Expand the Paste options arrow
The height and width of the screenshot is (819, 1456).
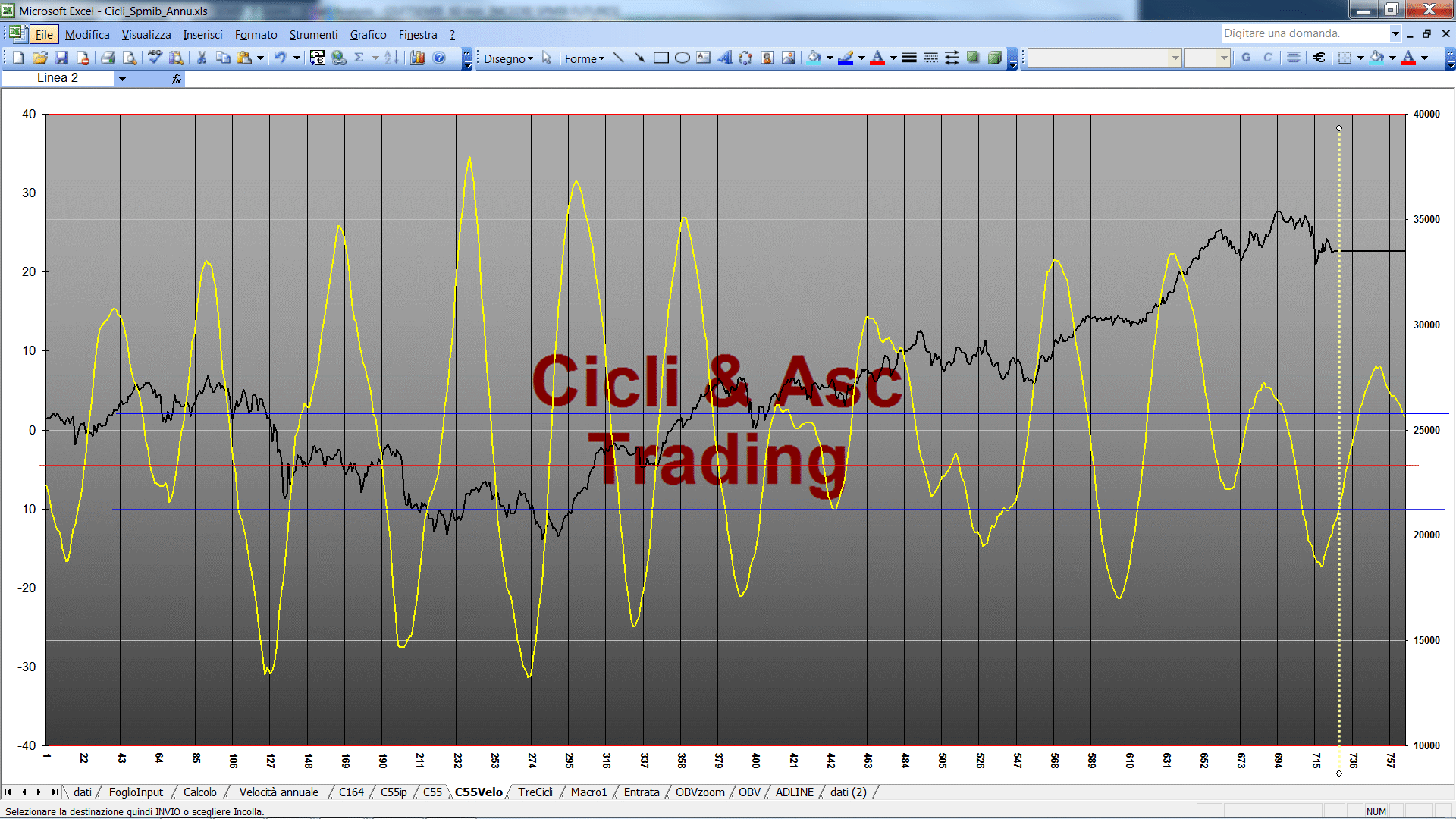260,58
